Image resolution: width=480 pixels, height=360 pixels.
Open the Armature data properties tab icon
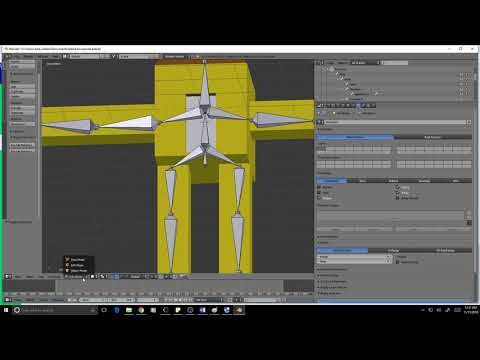click(359, 105)
